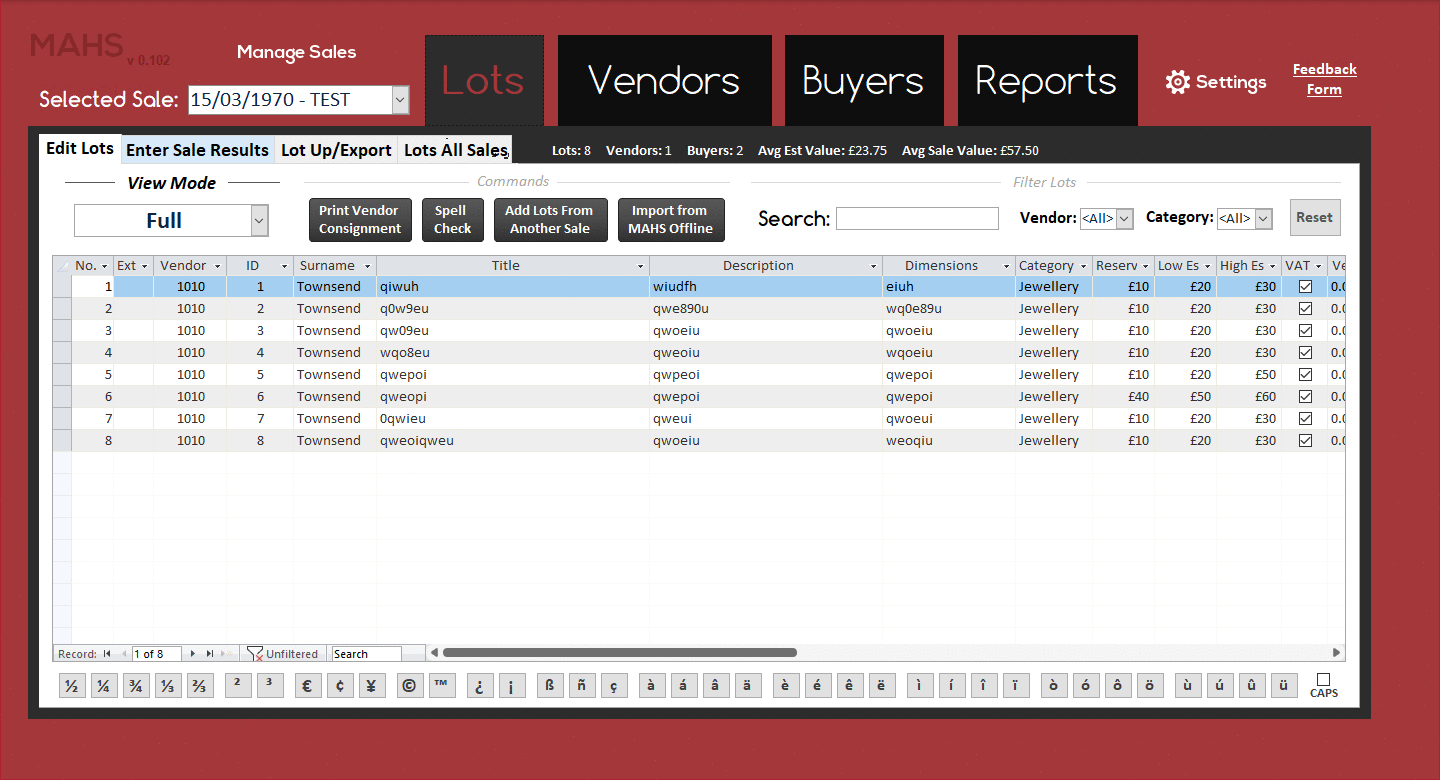The height and width of the screenshot is (780, 1440).
Task: Go to first record in navigator
Action: click(x=107, y=654)
